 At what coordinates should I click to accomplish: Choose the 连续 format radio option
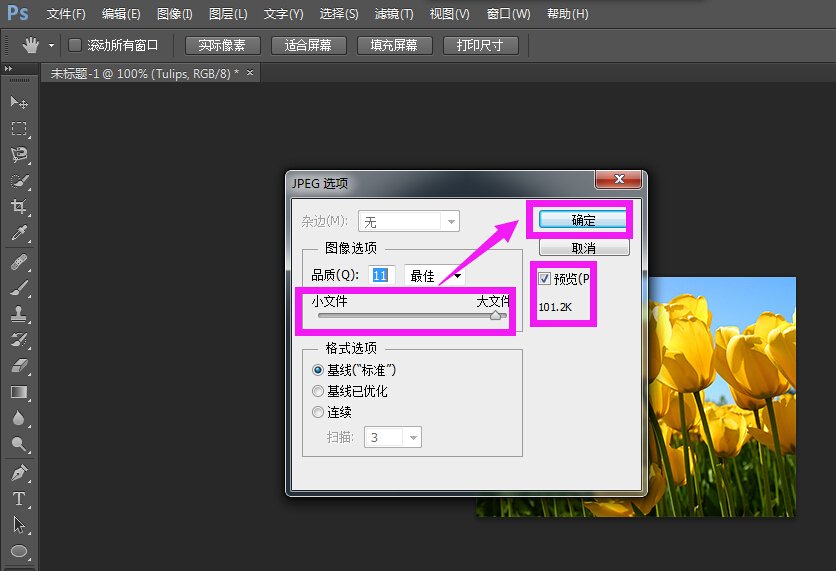coord(319,412)
